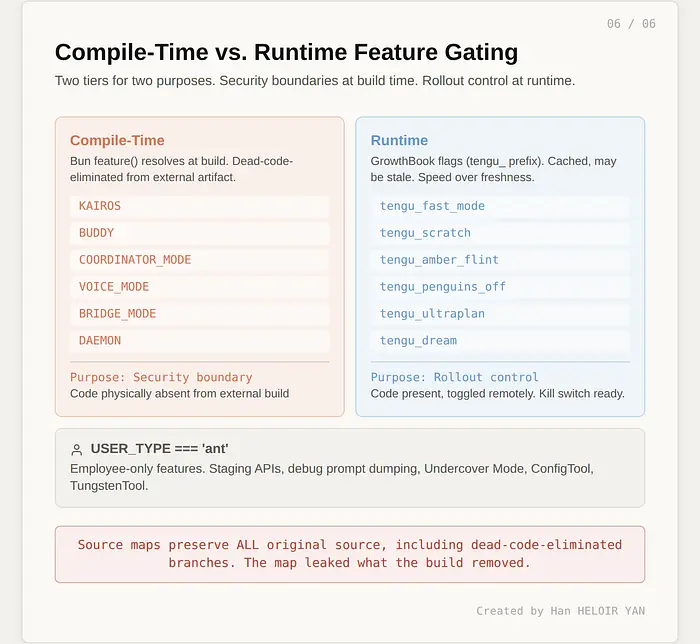The width and height of the screenshot is (700, 644).
Task: Click the "Purpose: Rollout control" label
Action: click(454, 377)
